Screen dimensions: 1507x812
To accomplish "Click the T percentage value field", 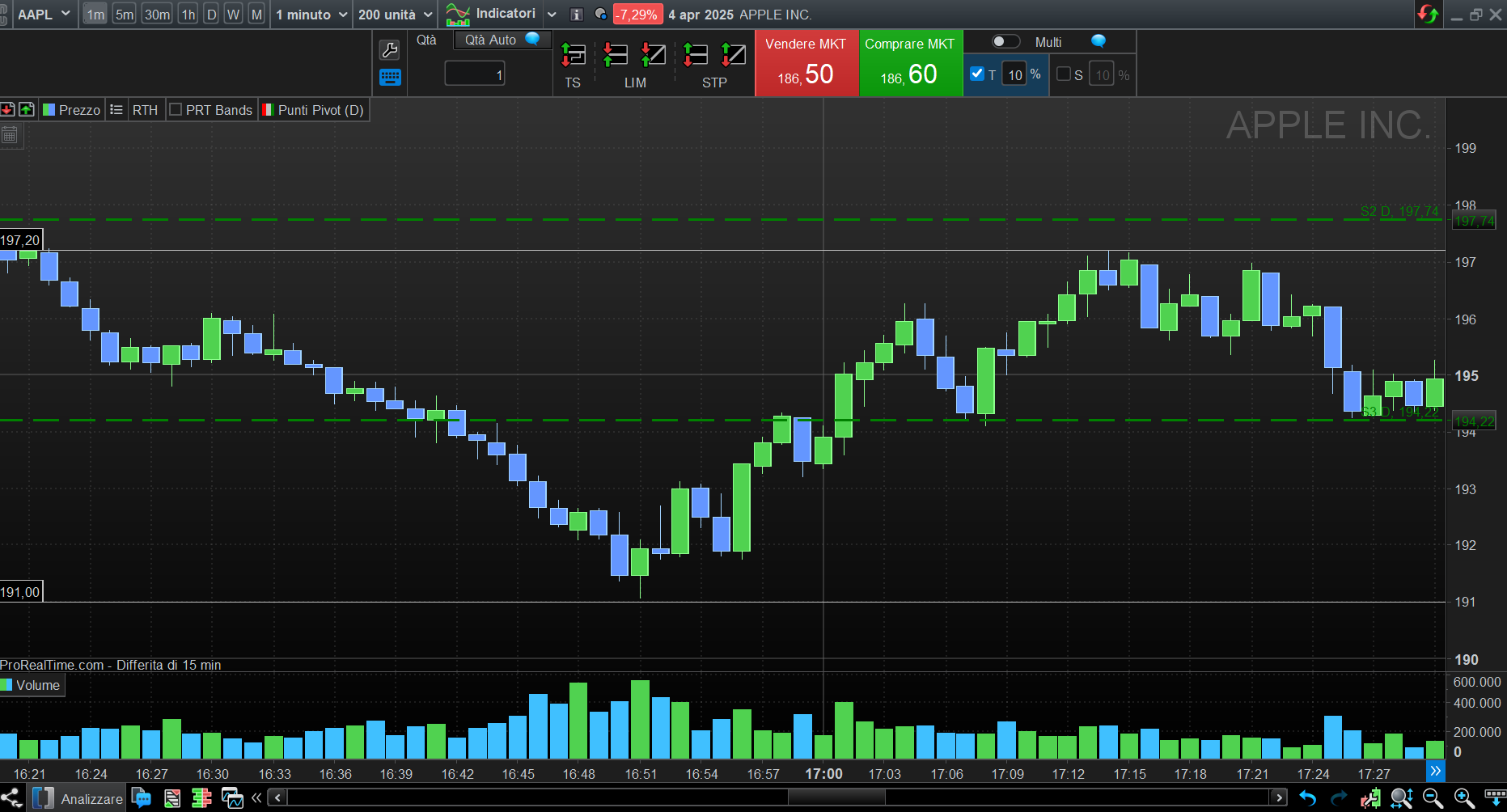I will pyautogui.click(x=1015, y=74).
